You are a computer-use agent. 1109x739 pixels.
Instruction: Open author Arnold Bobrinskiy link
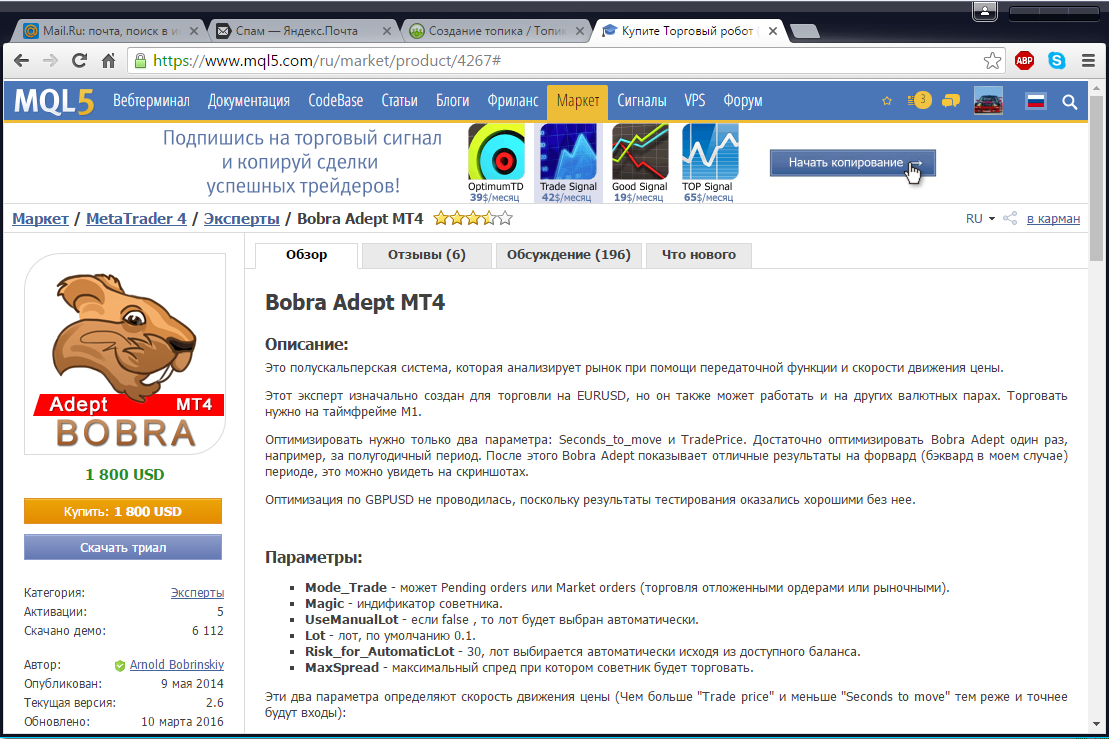click(x=177, y=665)
